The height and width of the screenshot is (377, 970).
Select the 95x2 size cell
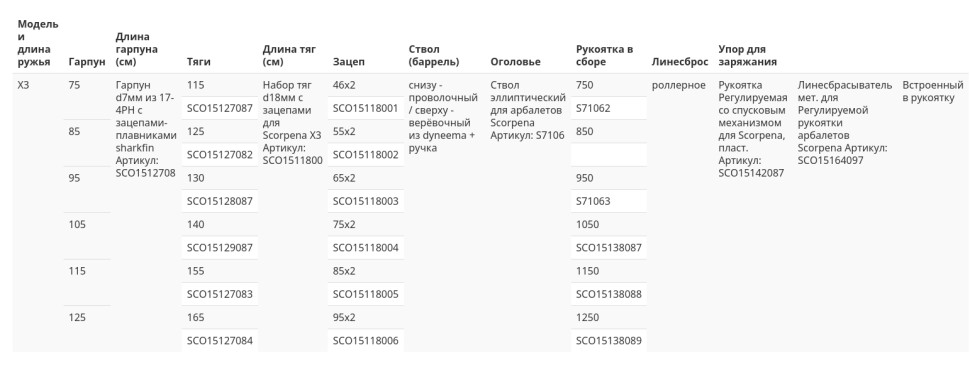(366, 318)
